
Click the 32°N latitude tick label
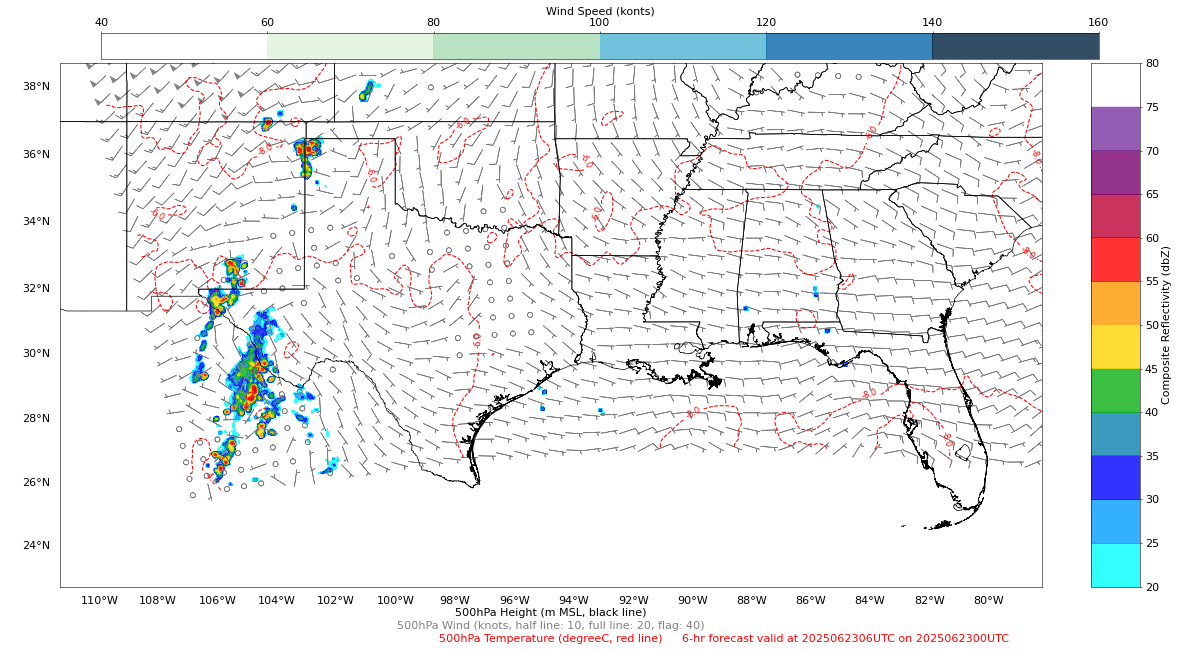36,288
